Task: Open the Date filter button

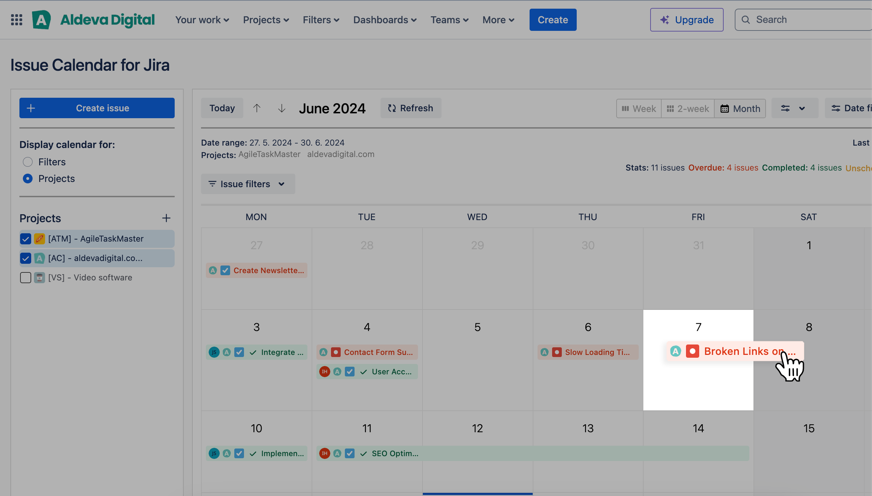Action: pyautogui.click(x=849, y=108)
